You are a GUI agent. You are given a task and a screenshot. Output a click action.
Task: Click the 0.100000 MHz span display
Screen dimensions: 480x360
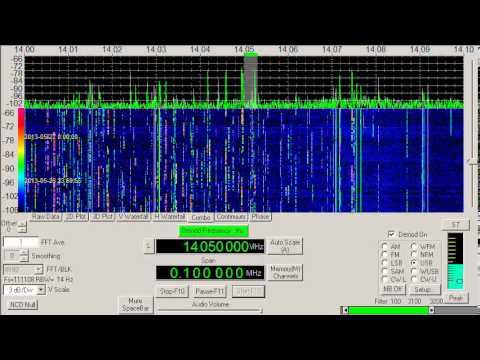(210, 273)
